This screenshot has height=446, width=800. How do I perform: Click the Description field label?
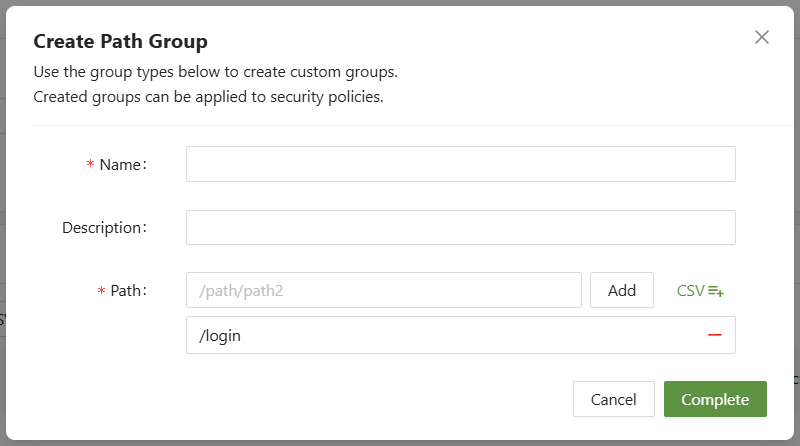[104, 228]
